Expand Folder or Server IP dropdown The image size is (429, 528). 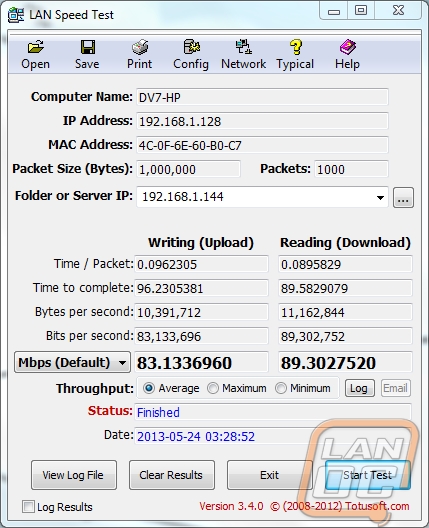pos(380,197)
